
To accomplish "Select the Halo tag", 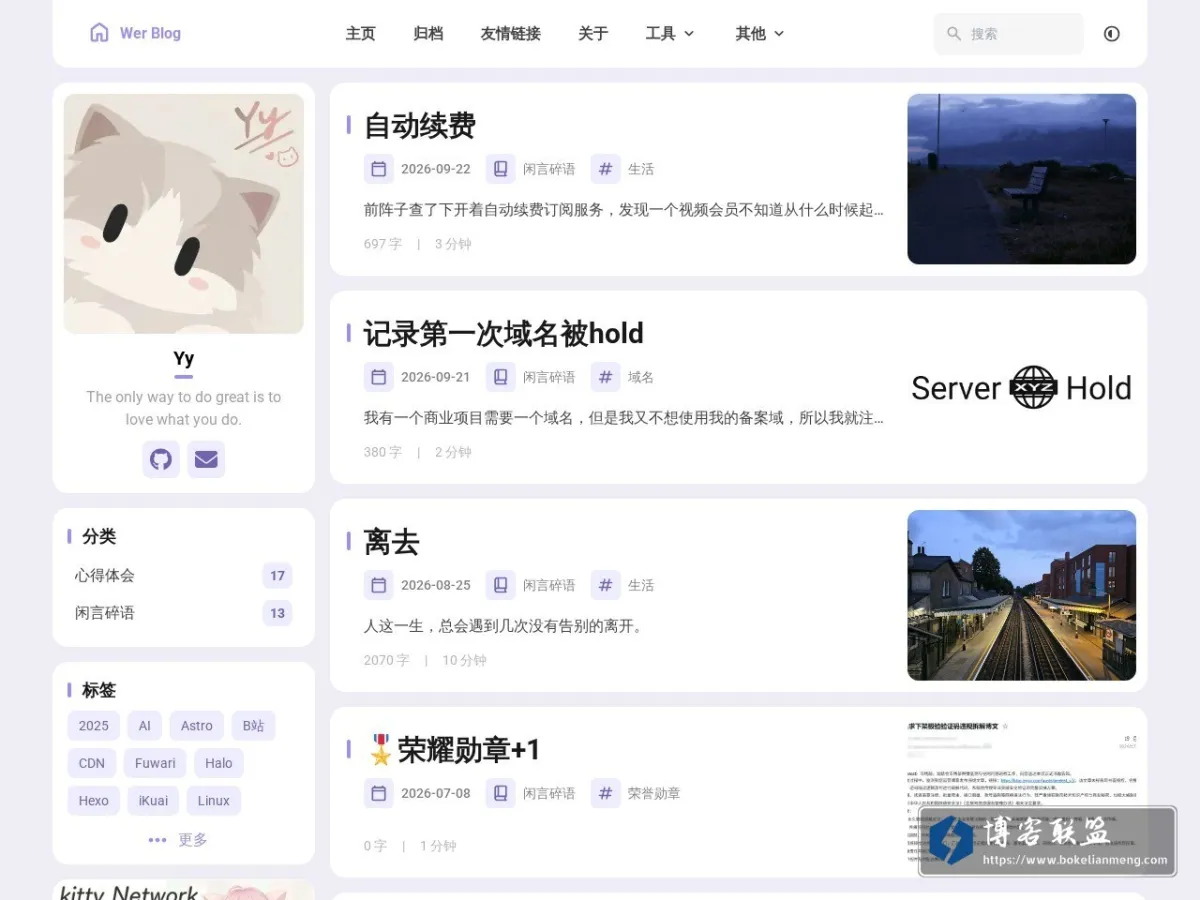I will [x=219, y=763].
